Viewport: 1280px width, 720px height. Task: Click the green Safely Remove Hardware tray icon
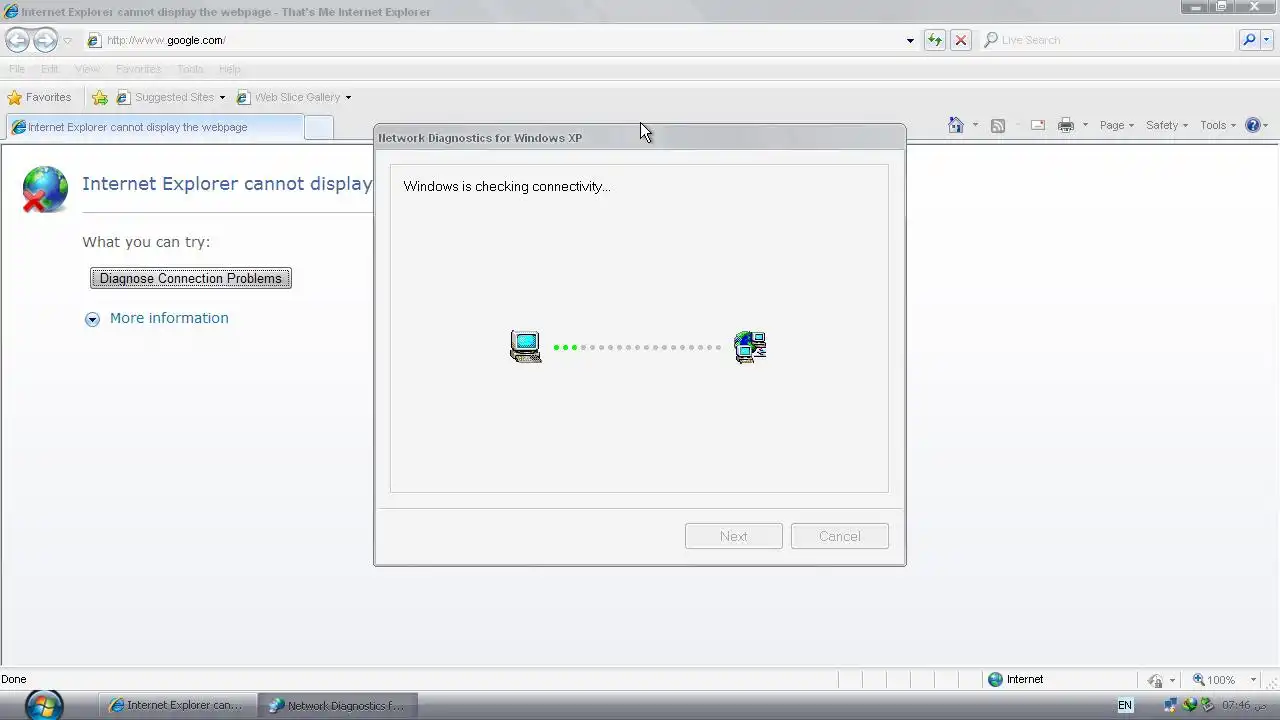click(x=1207, y=705)
